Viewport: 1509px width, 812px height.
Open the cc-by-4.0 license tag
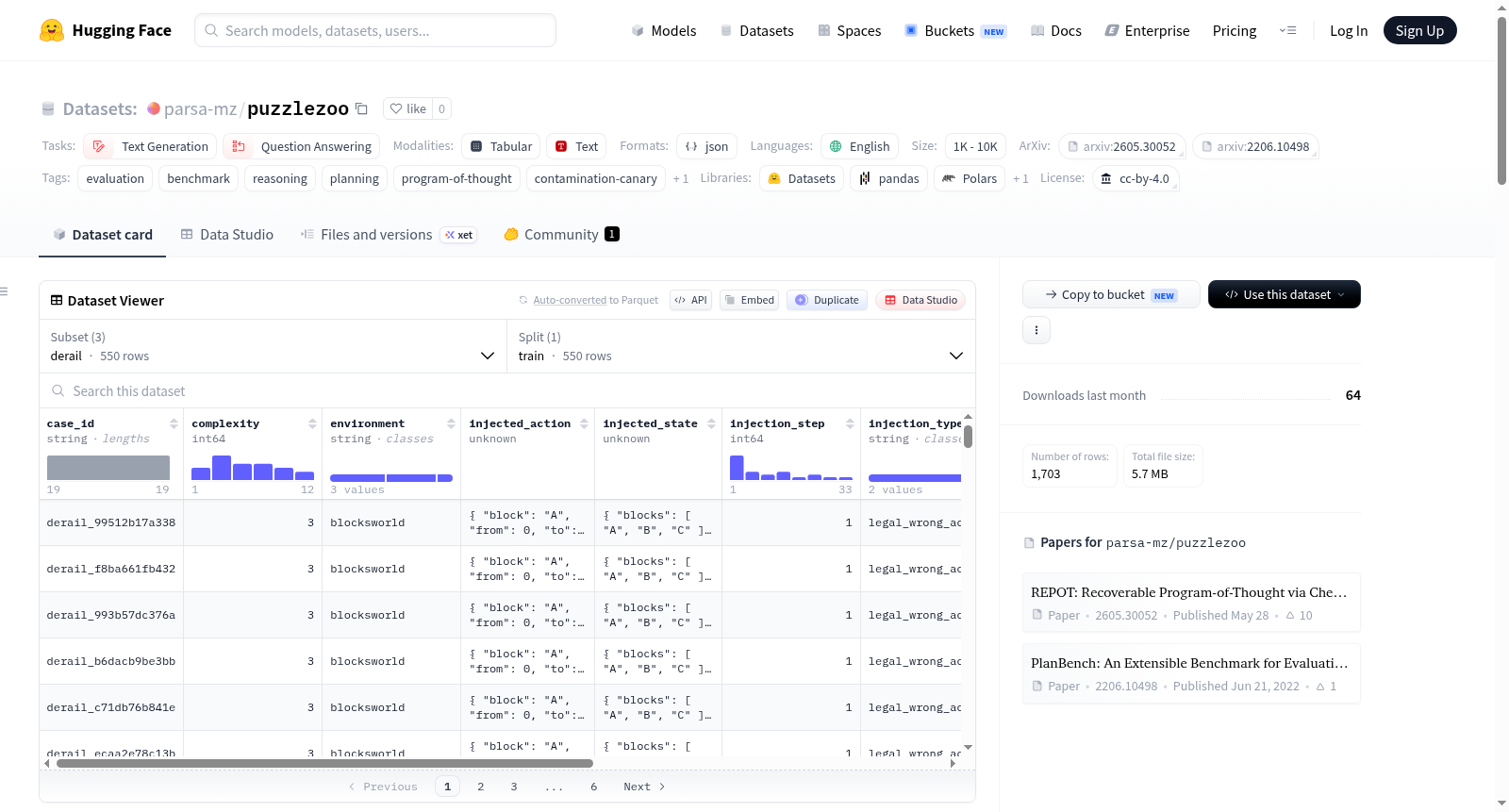point(1136,179)
